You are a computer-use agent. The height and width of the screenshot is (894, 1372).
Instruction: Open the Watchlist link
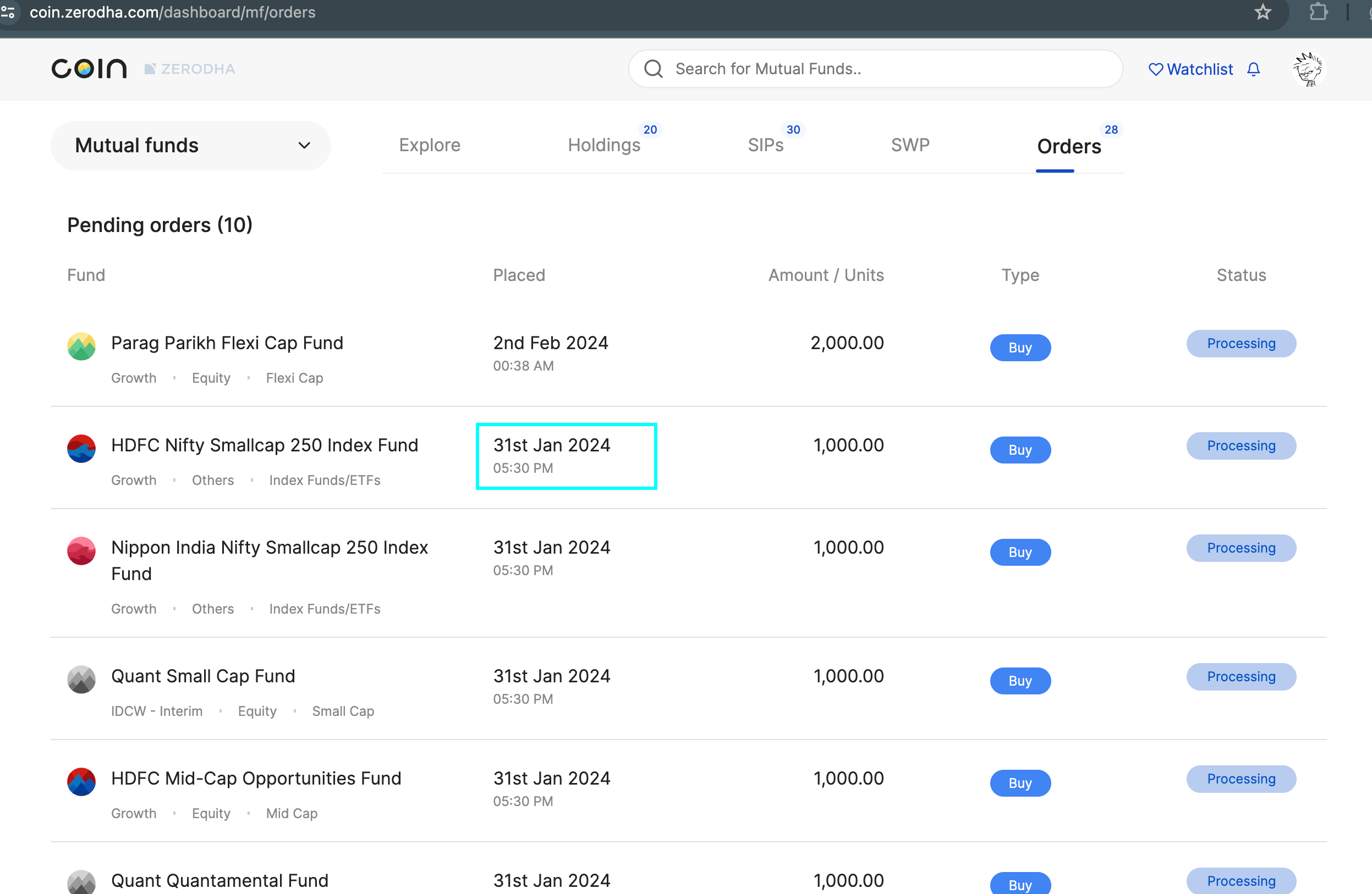[1200, 69]
